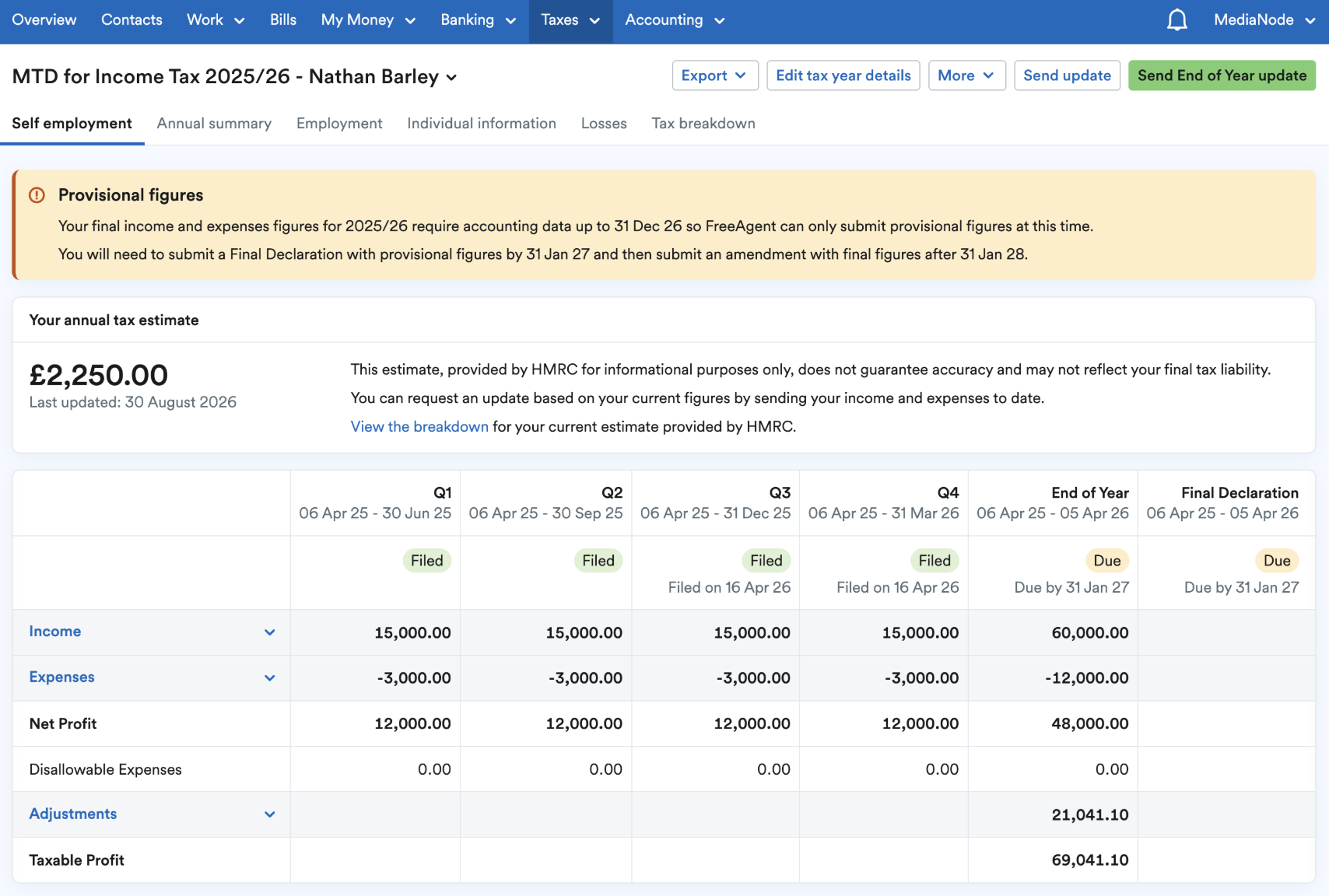Click the Q4 Filed on 16 Apr 26 text
Image resolution: width=1329 pixels, height=896 pixels.
898,588
